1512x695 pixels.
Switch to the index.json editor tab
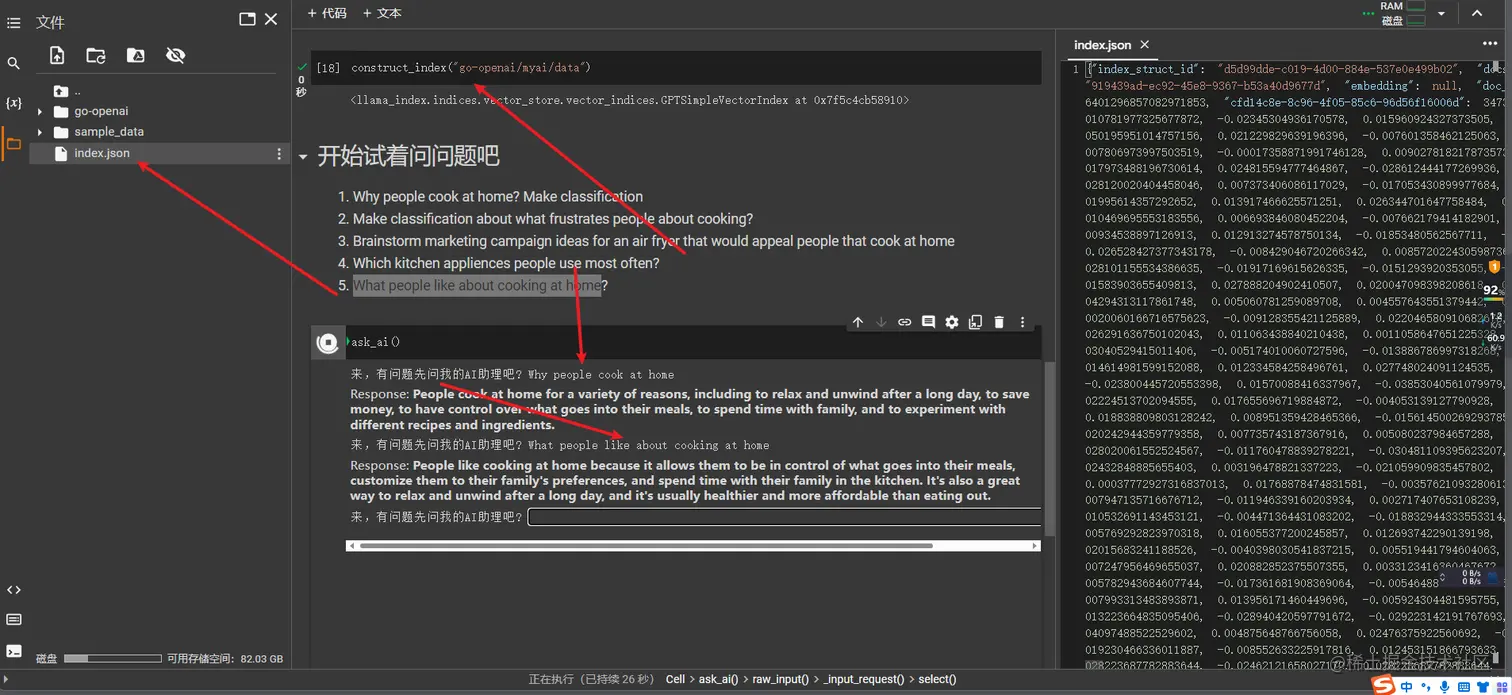pyautogui.click(x=1102, y=45)
